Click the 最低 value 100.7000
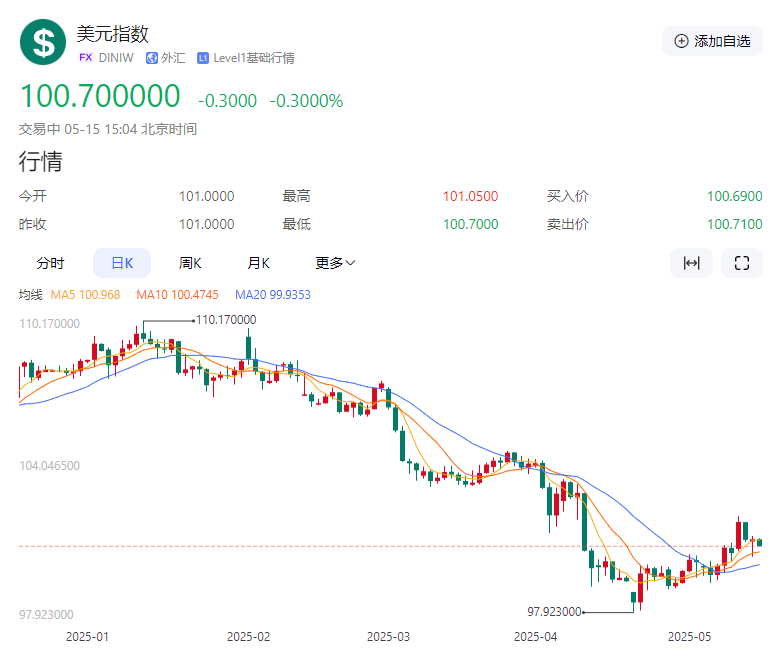783x657 pixels. pos(470,224)
